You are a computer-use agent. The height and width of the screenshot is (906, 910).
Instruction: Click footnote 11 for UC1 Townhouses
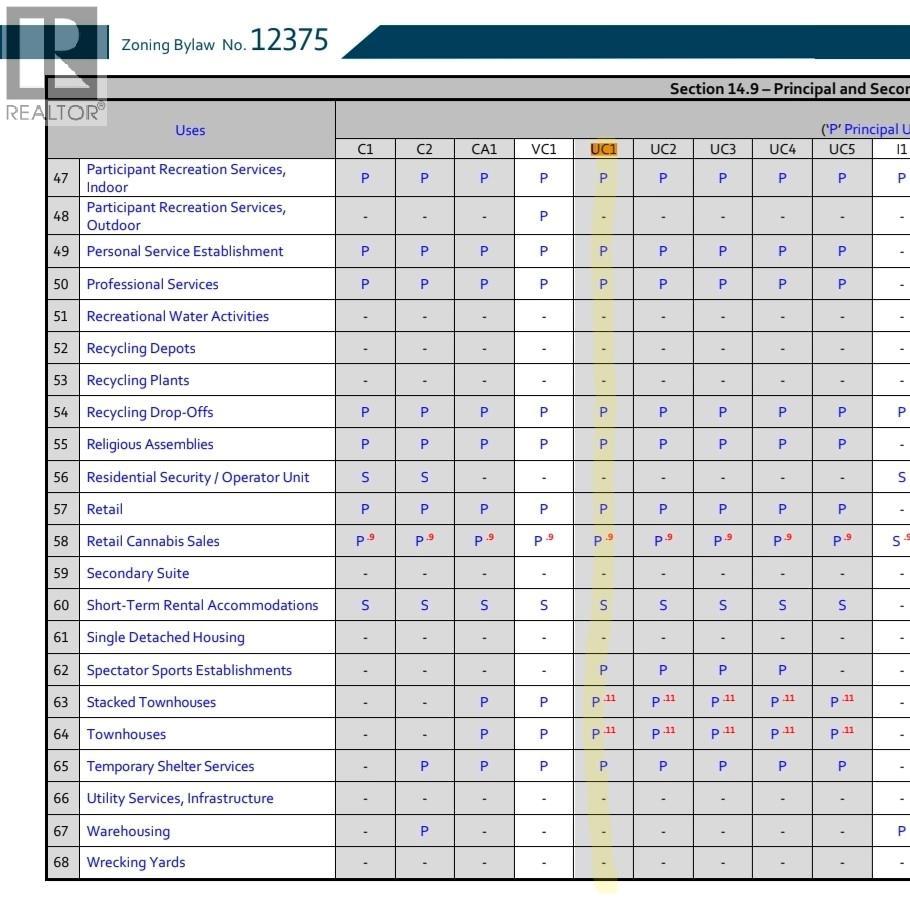tap(609, 730)
